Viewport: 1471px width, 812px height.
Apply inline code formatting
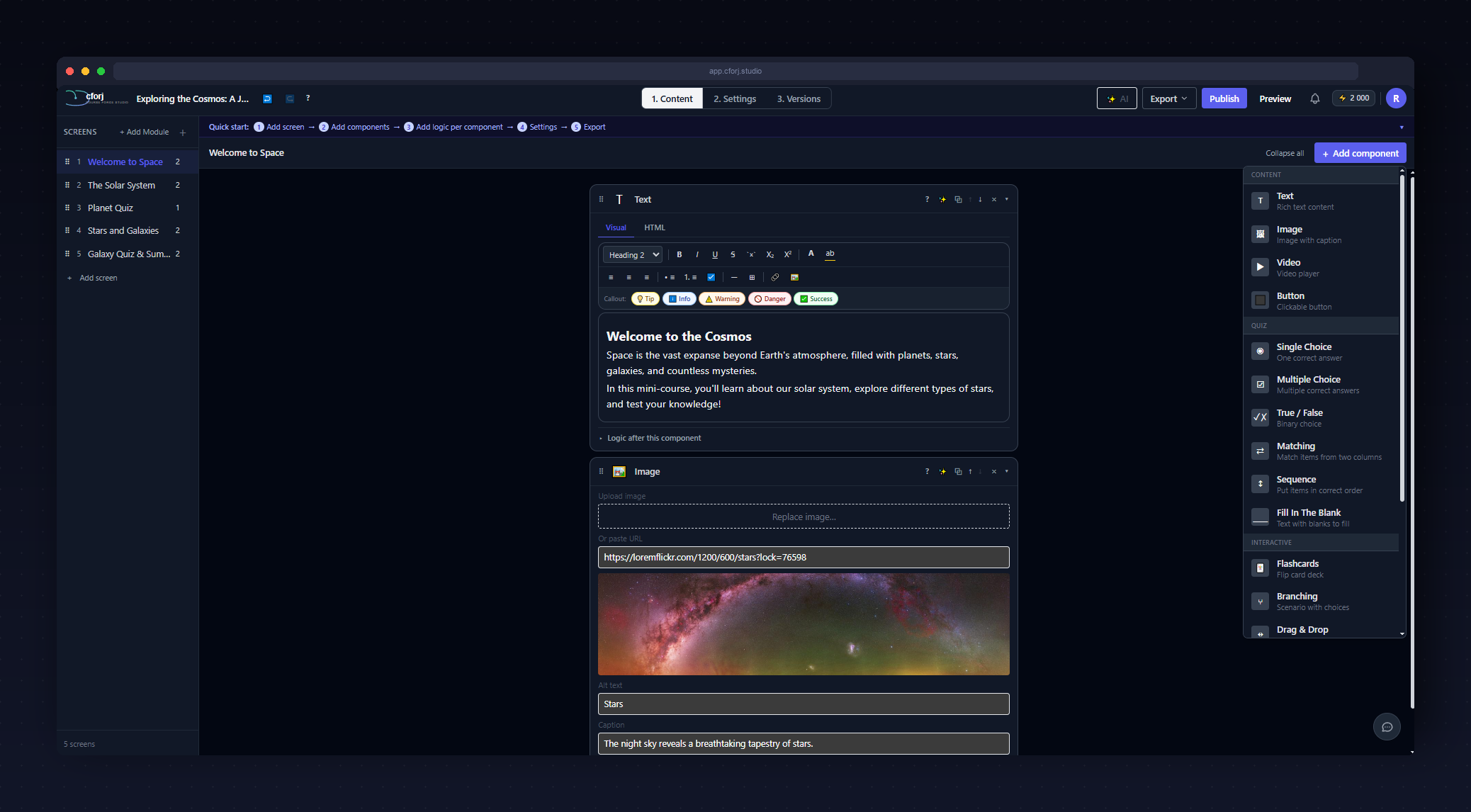click(751, 254)
